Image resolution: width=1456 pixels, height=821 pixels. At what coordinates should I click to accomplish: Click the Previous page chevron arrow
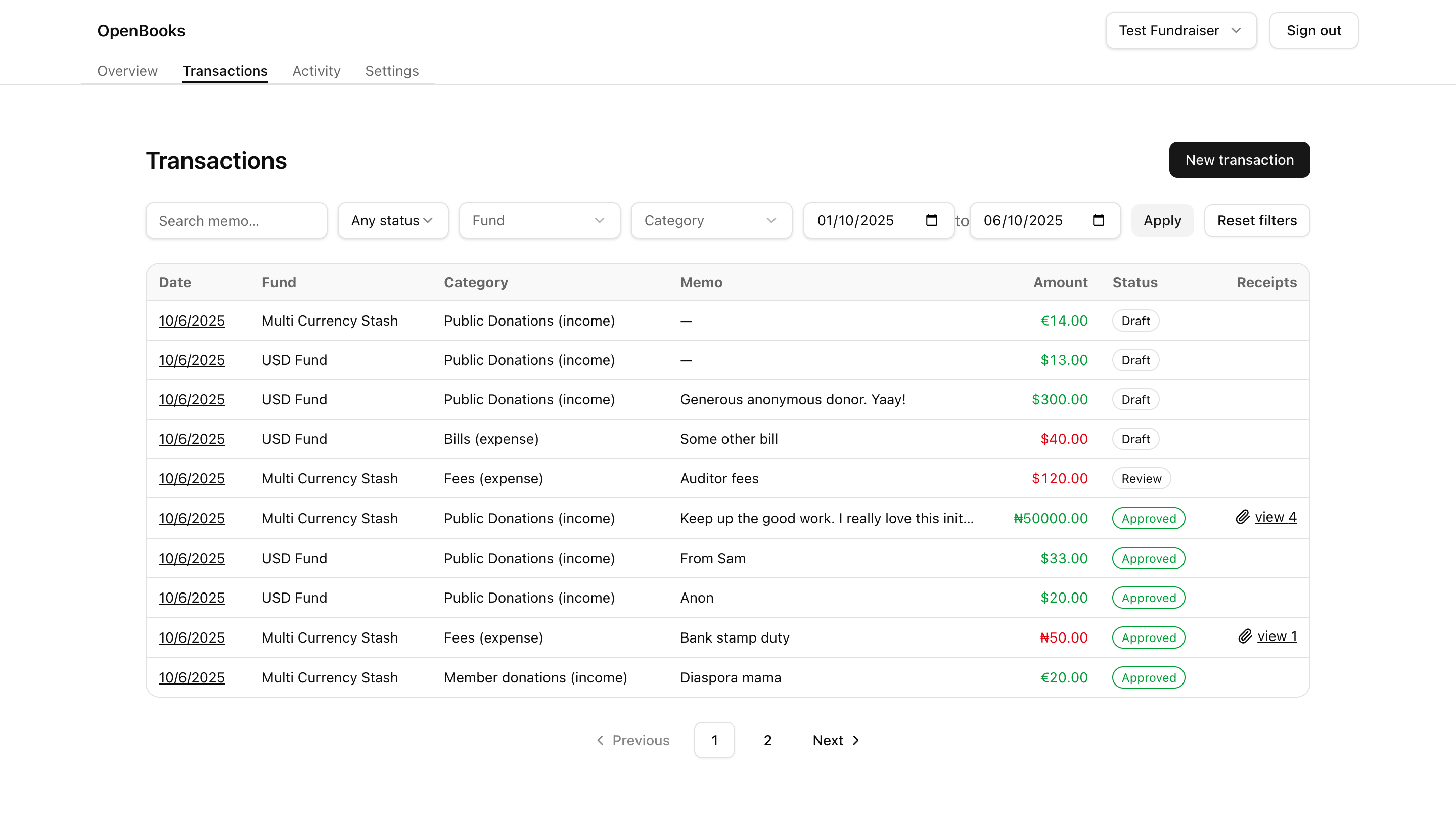[x=600, y=740]
